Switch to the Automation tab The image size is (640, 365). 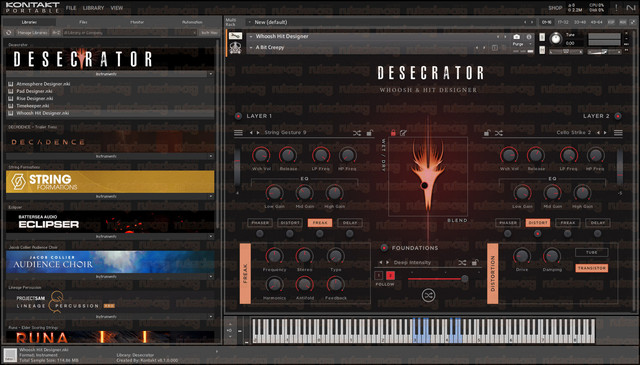pos(192,22)
